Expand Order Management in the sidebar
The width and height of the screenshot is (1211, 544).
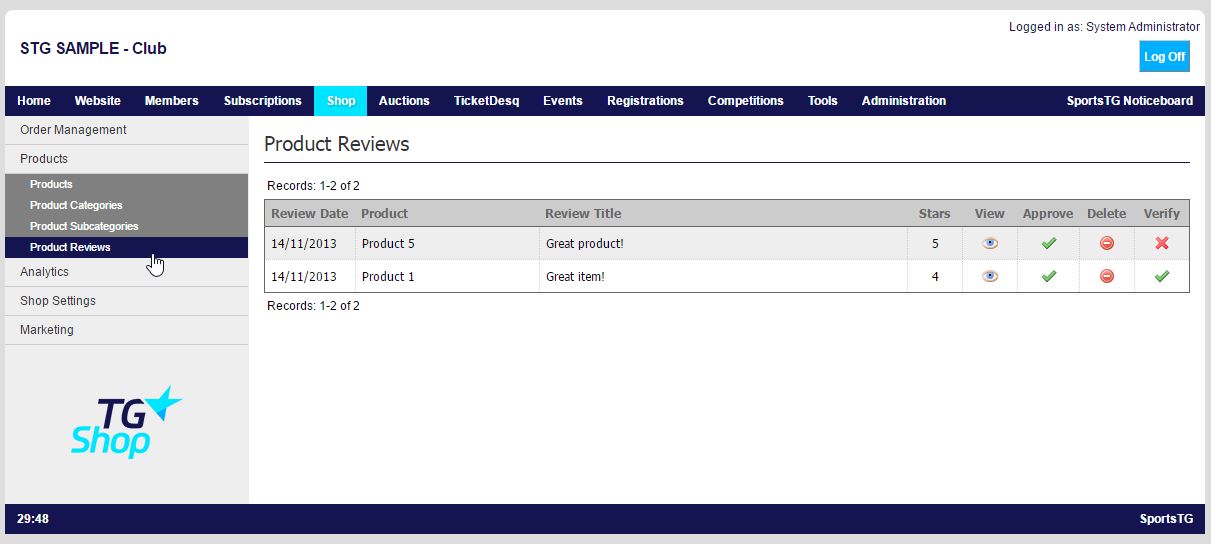pyautogui.click(x=127, y=130)
